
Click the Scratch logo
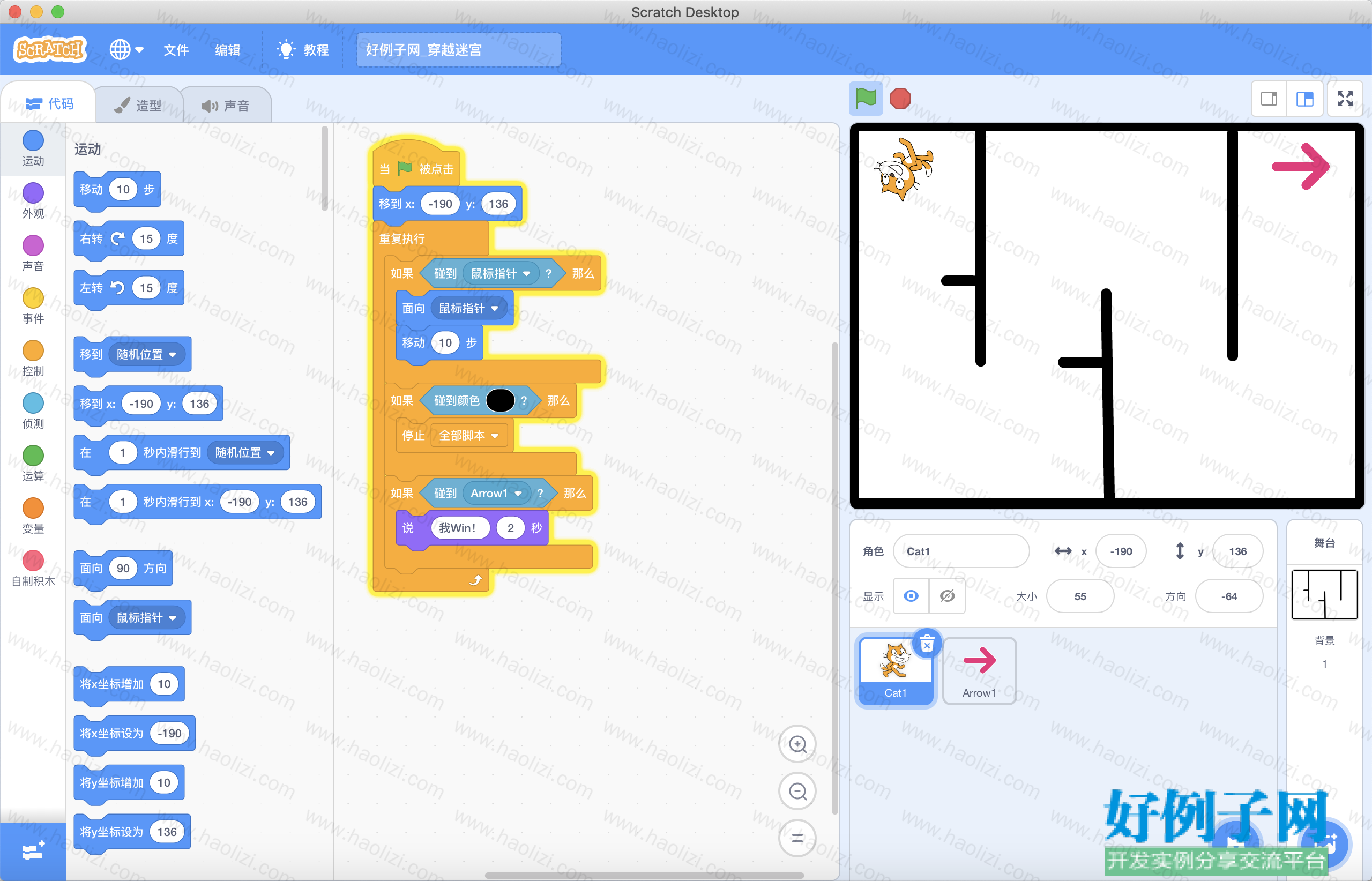(50, 49)
